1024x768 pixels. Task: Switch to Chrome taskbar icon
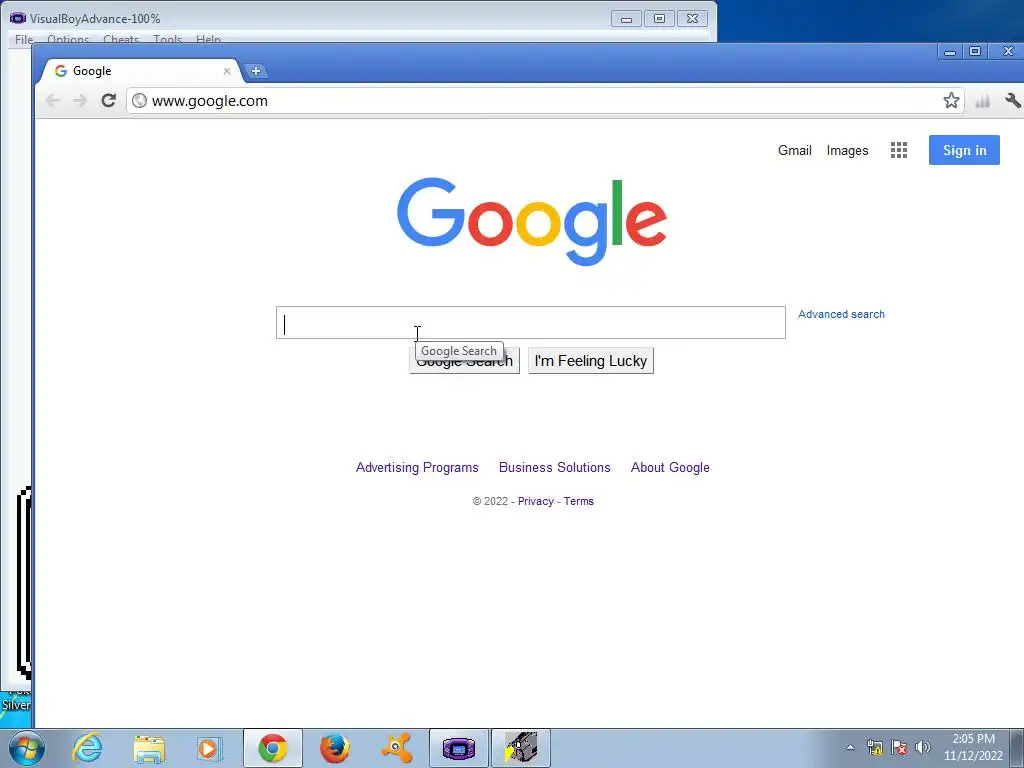(273, 748)
